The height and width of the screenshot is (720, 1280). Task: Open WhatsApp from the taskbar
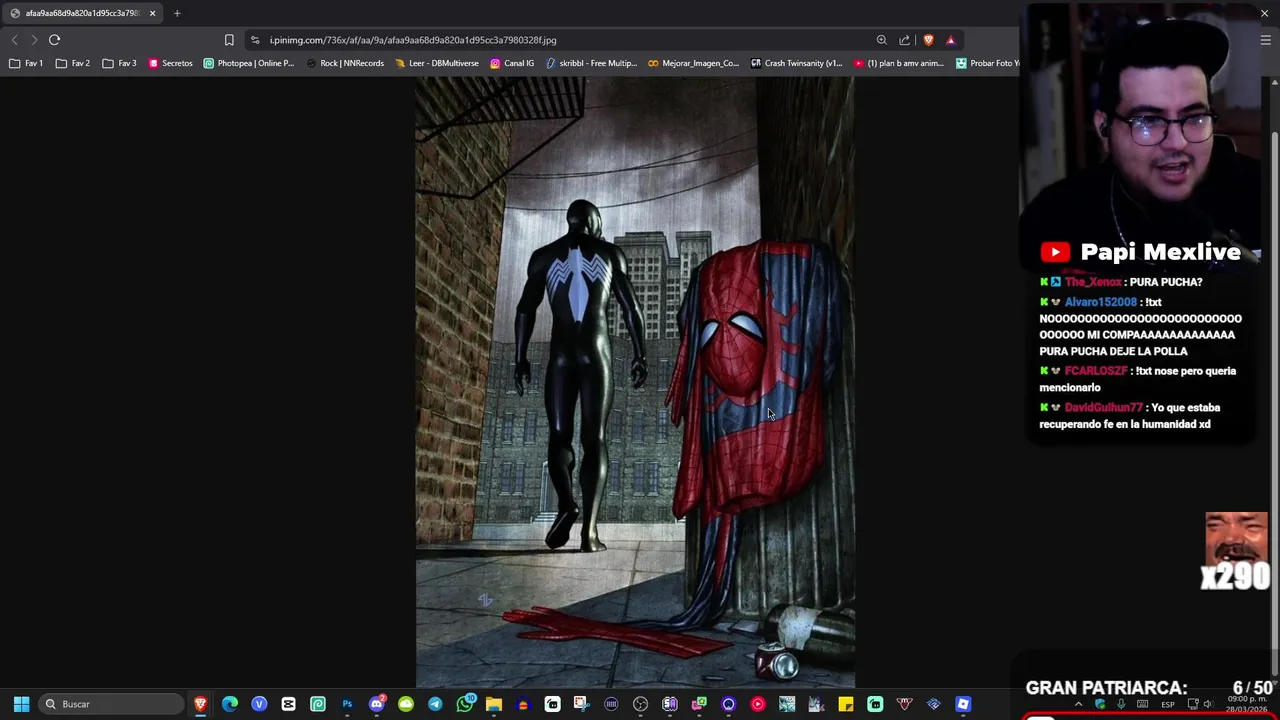point(465,704)
